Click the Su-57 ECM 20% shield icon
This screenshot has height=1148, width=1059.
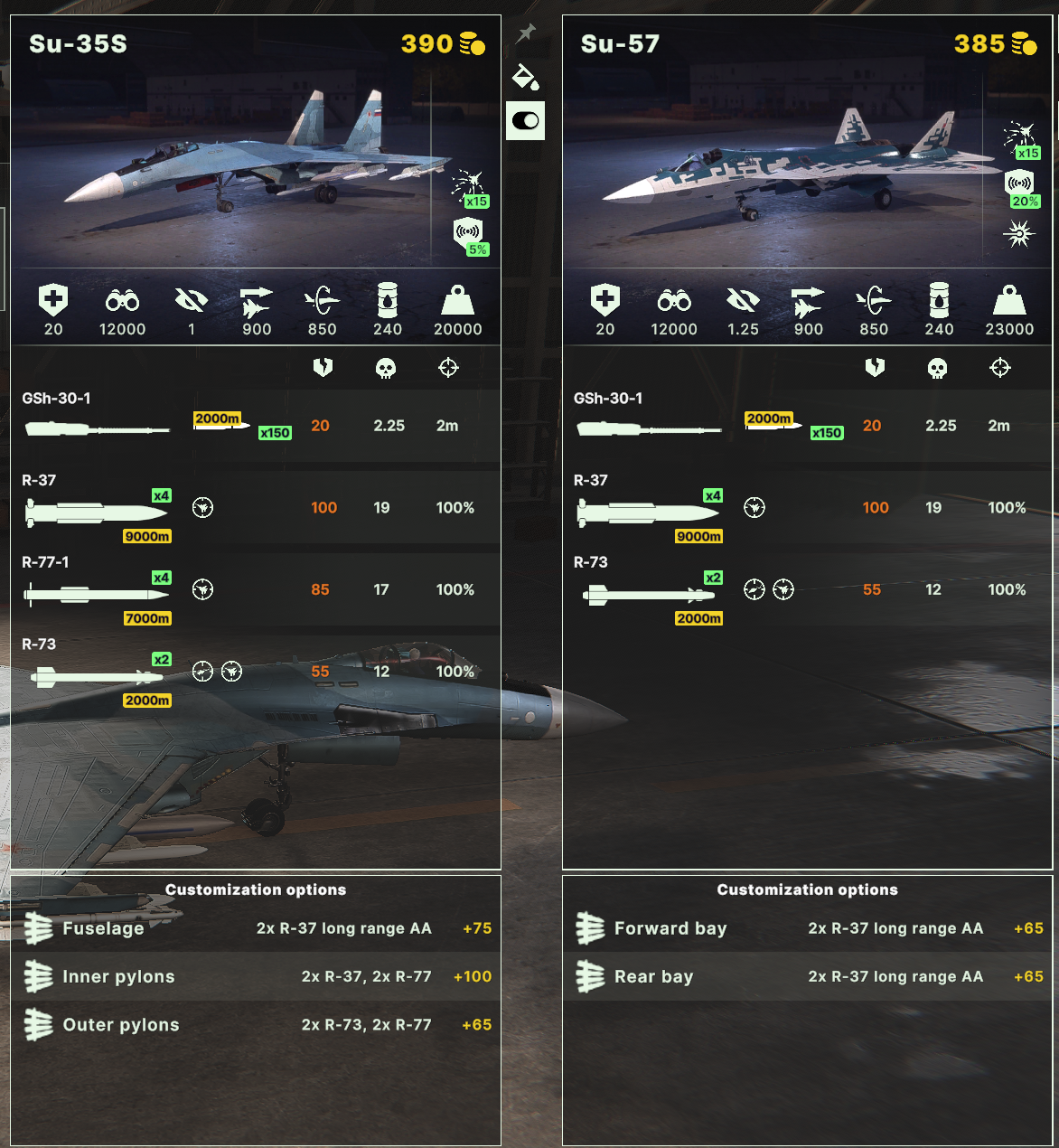pyautogui.click(x=1021, y=189)
